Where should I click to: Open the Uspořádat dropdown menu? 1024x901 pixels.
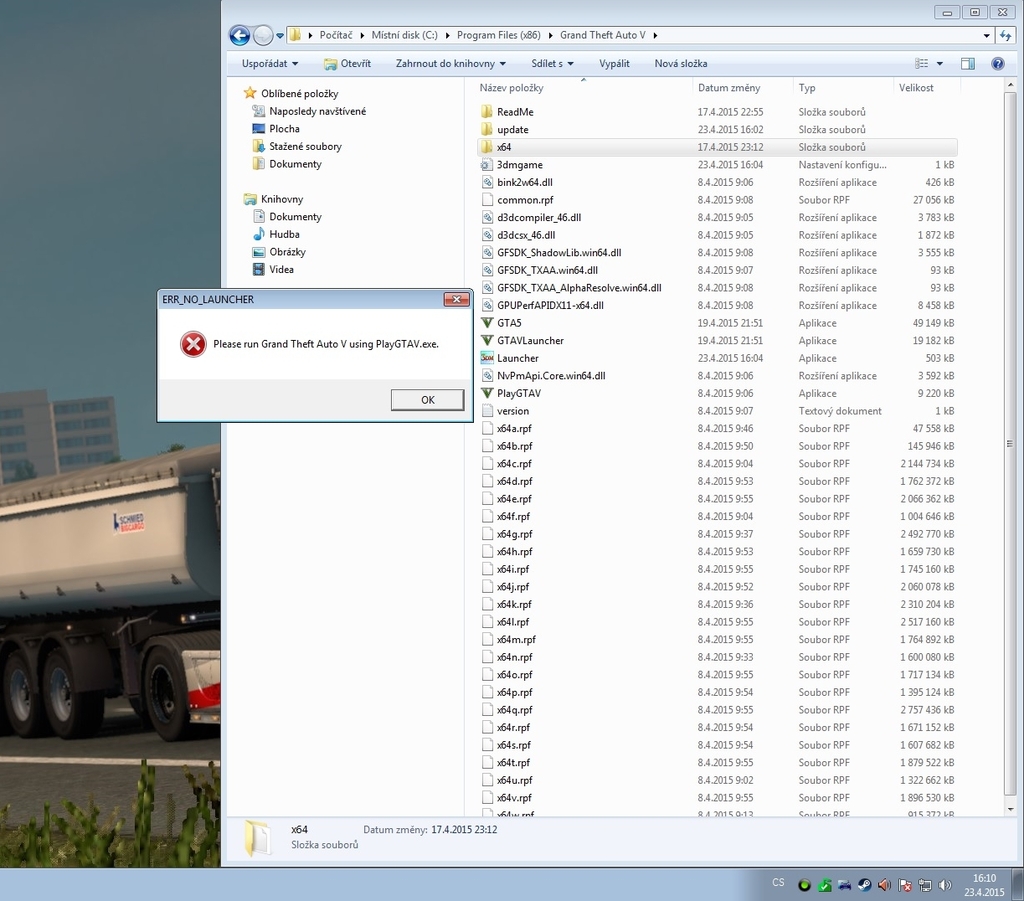tap(270, 64)
